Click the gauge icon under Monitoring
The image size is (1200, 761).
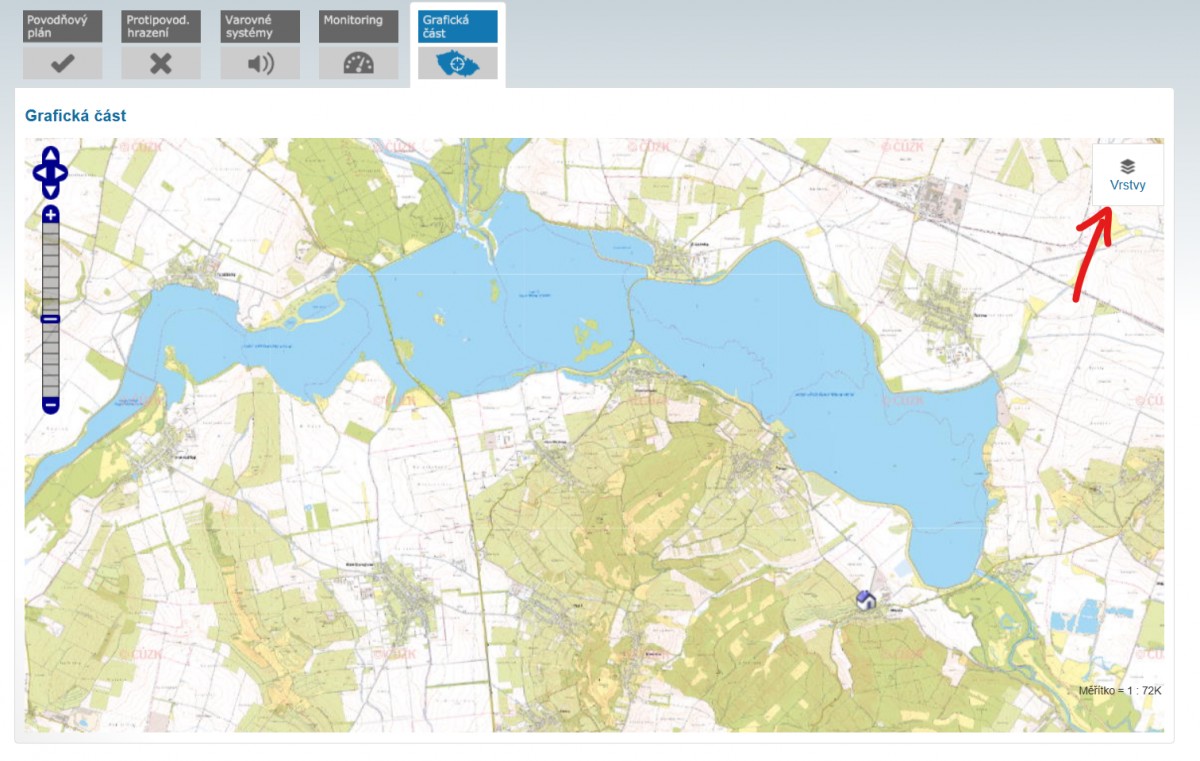[358, 63]
